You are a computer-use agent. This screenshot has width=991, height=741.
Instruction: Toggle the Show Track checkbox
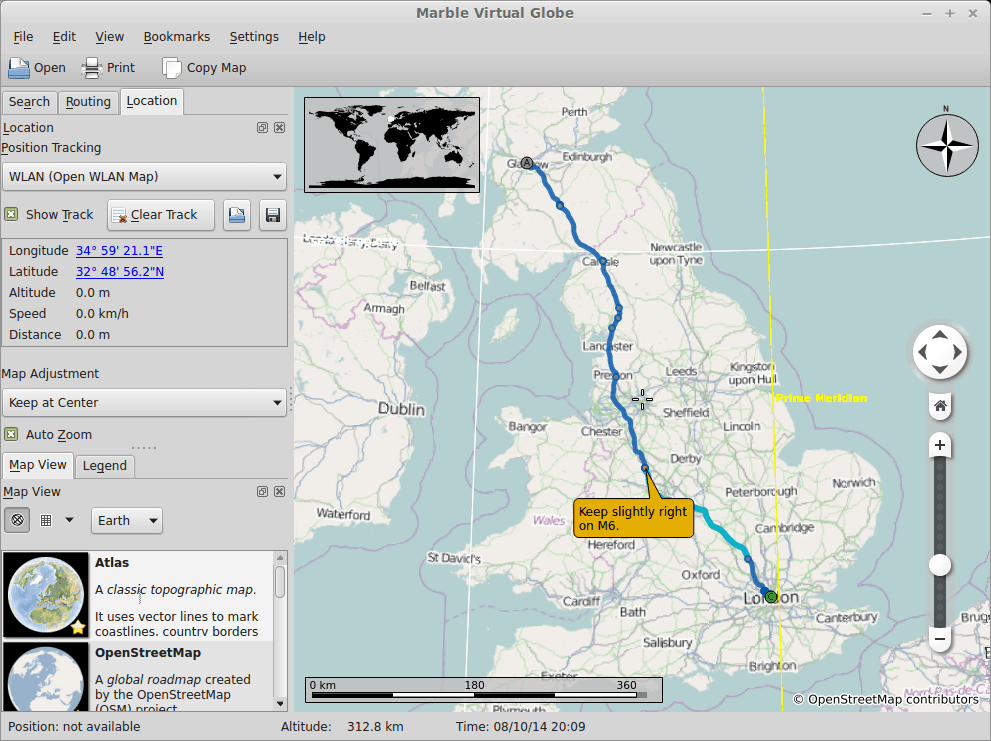pyautogui.click(x=11, y=214)
